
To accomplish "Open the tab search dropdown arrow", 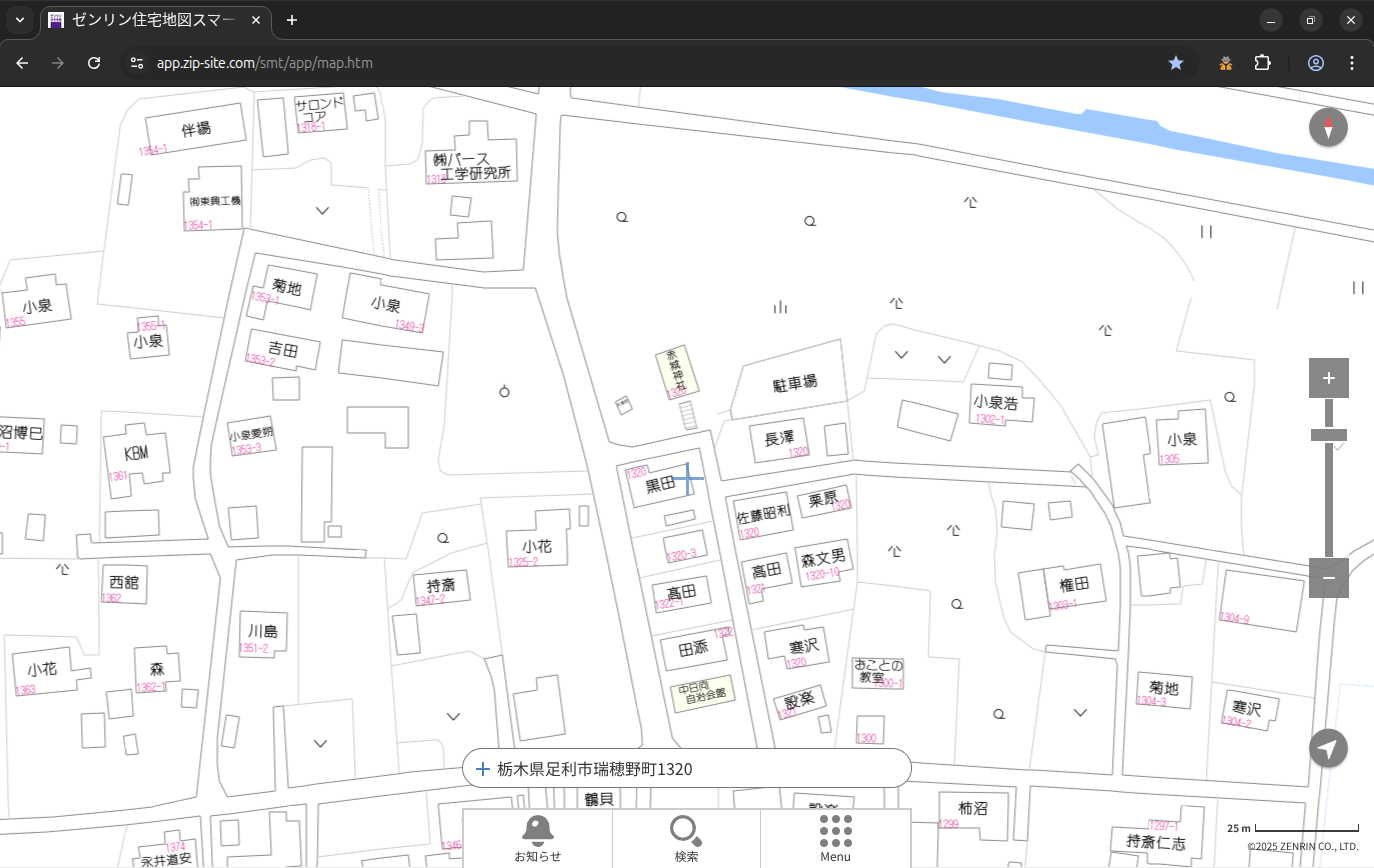I will click(x=19, y=20).
